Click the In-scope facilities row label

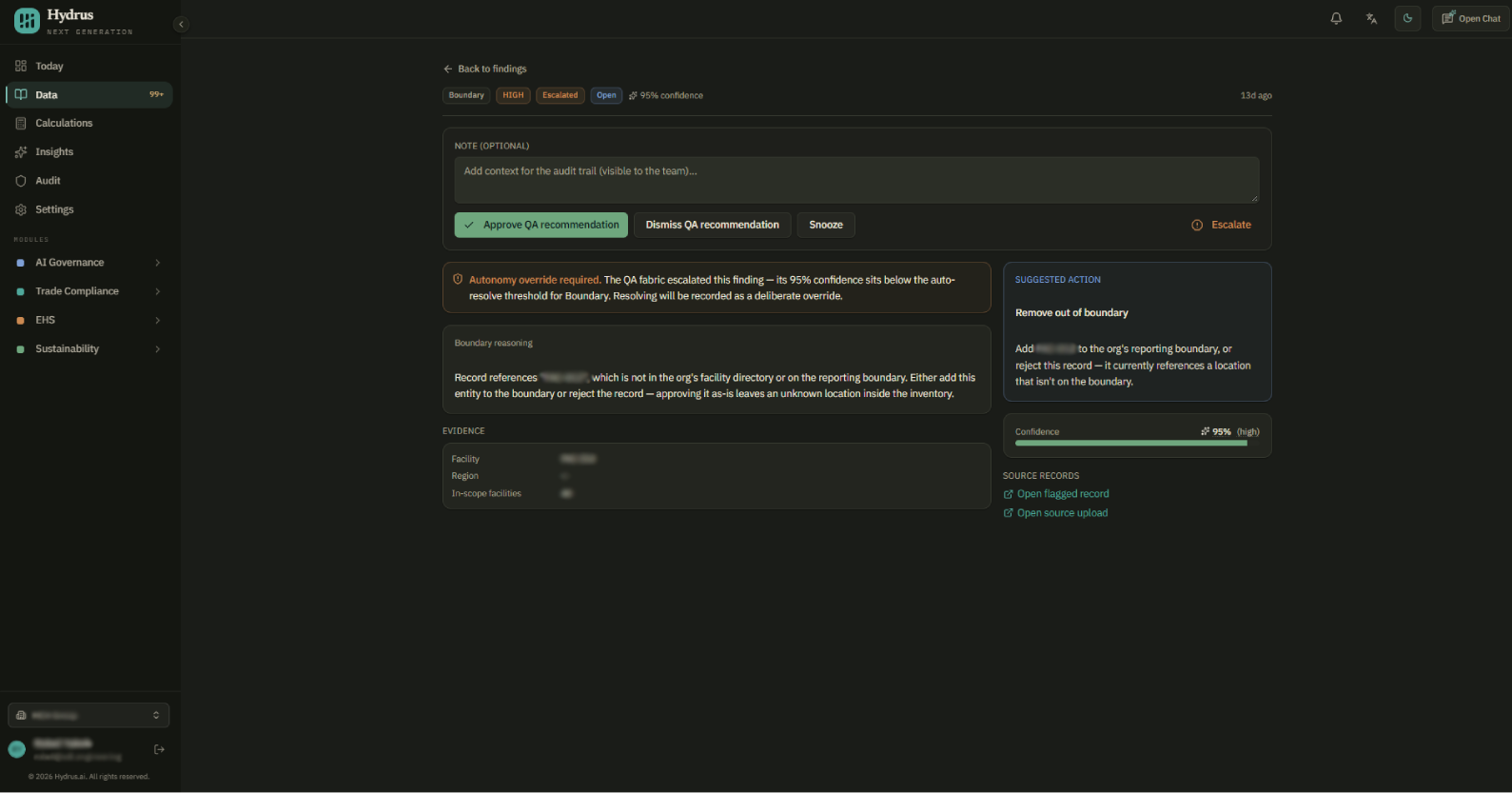[x=486, y=493]
